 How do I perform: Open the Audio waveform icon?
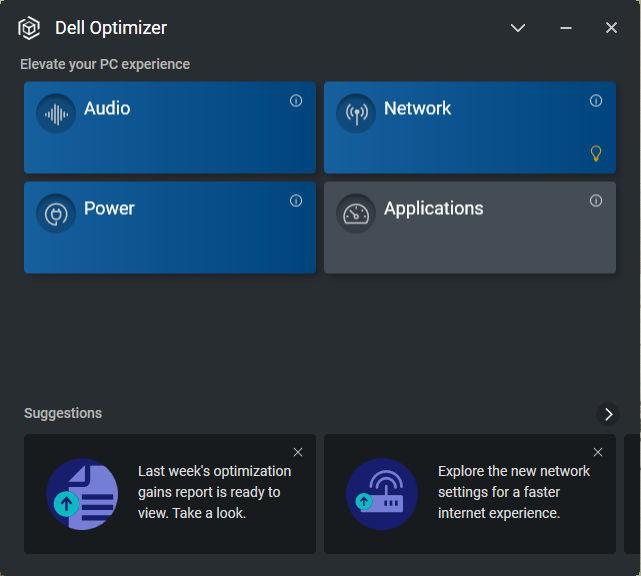[x=56, y=114]
